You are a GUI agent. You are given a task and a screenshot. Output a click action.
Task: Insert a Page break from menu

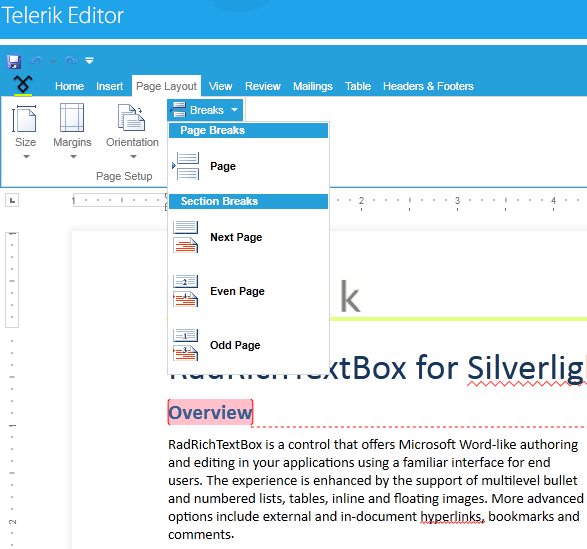(x=248, y=166)
